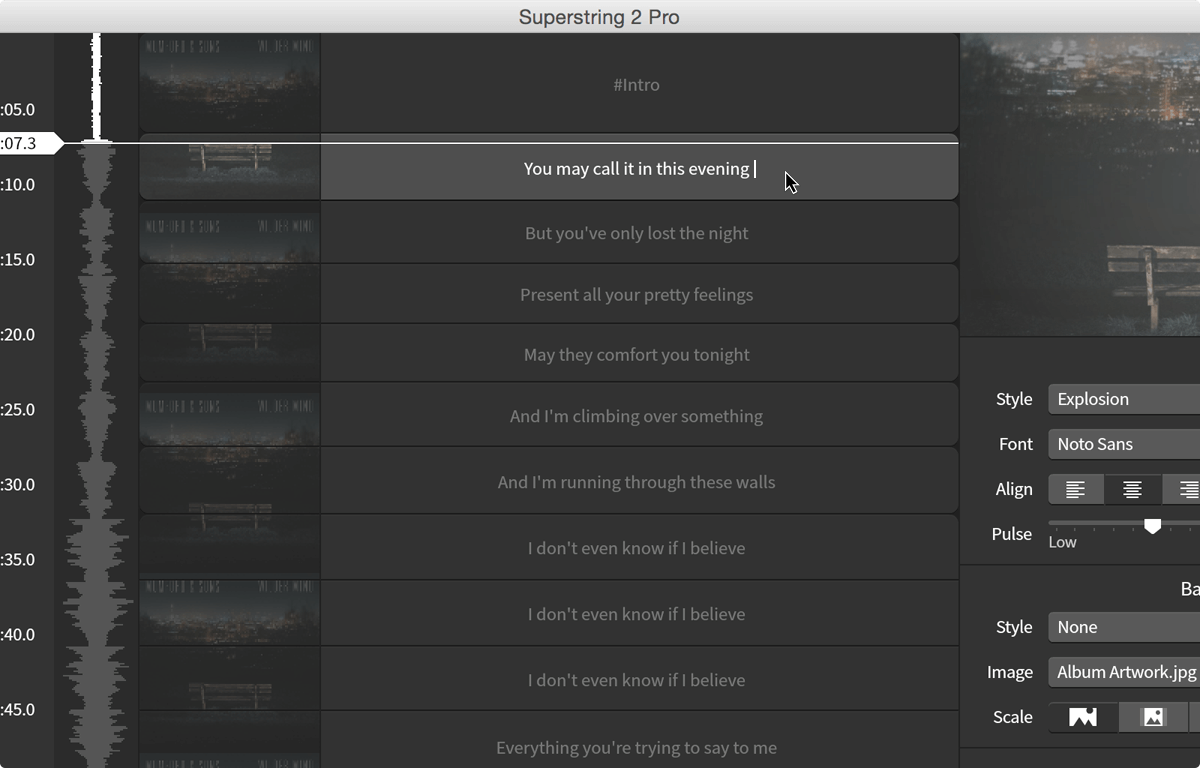Open the Noto Sans font dropdown
1200x768 pixels.
[x=1124, y=444]
